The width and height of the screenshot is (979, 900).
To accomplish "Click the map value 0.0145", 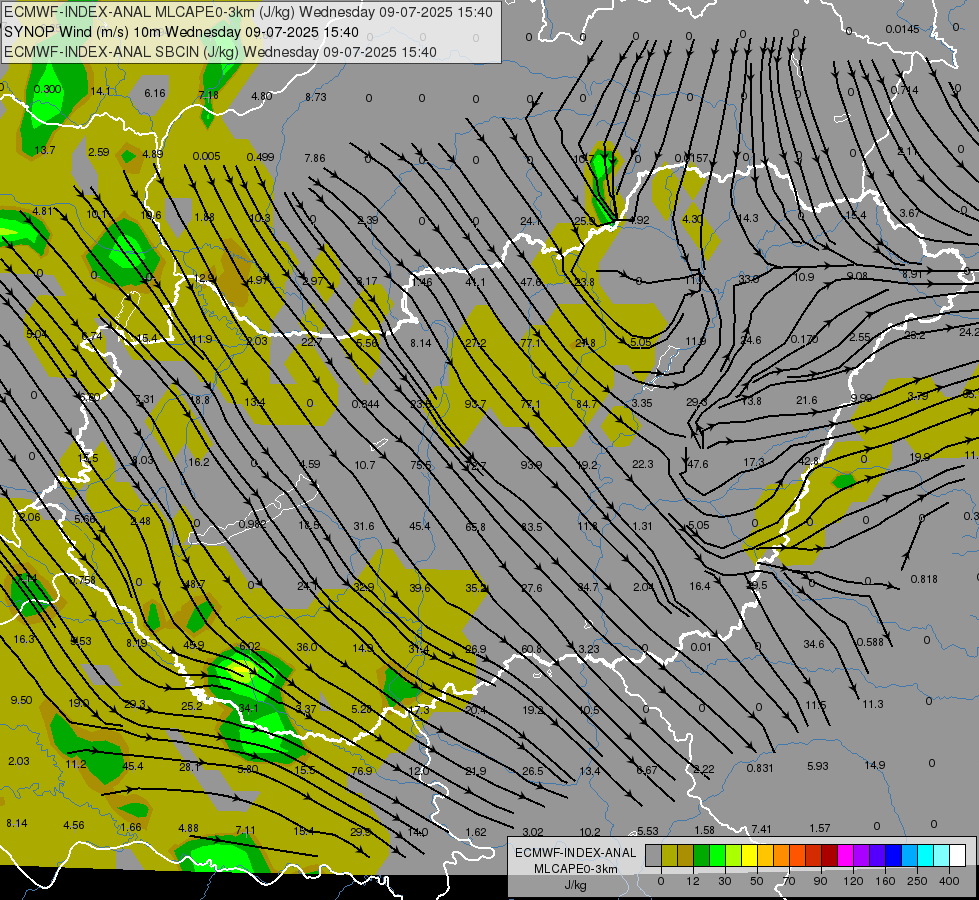I will (902, 29).
